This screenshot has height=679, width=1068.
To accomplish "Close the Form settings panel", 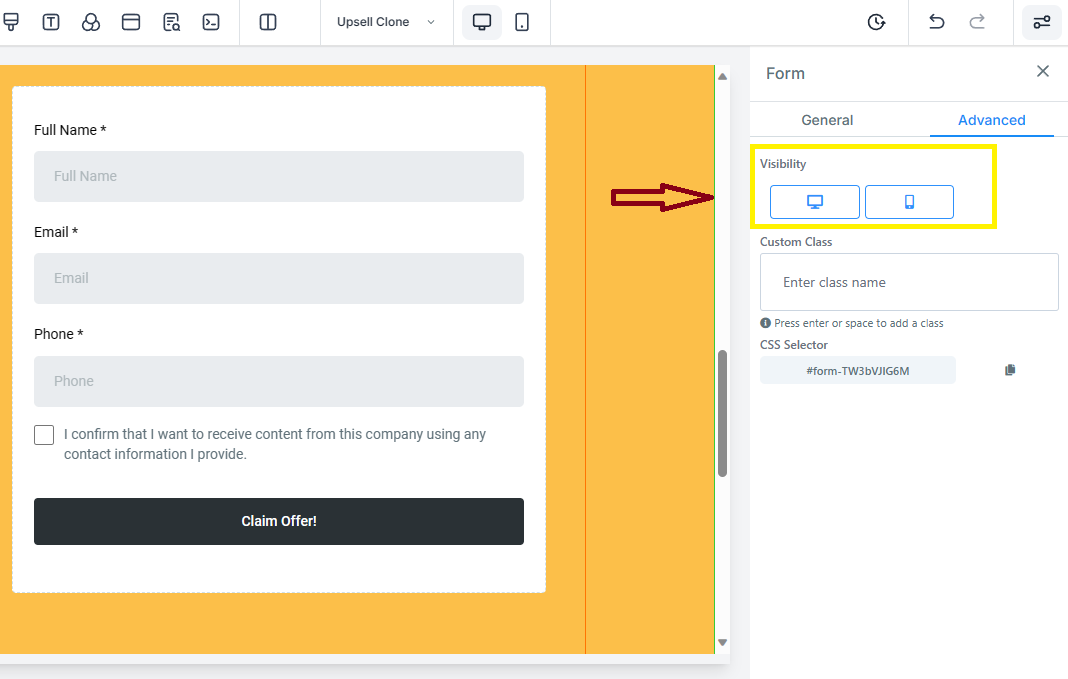I will [1043, 71].
